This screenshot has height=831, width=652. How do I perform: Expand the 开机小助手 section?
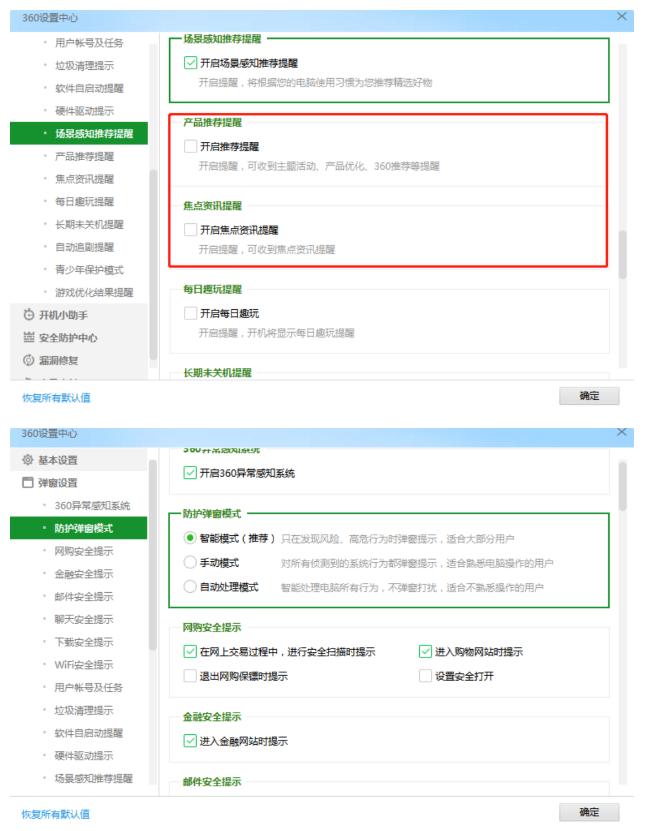coord(79,315)
